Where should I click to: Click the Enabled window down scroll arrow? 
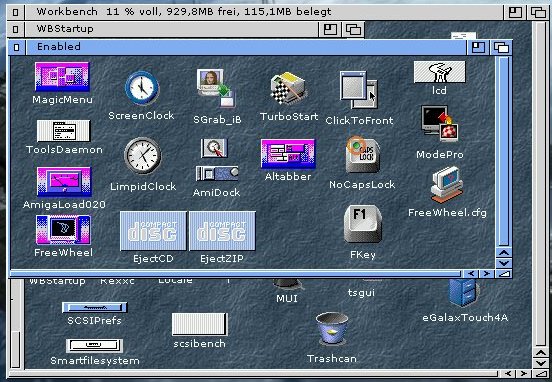pos(504,263)
